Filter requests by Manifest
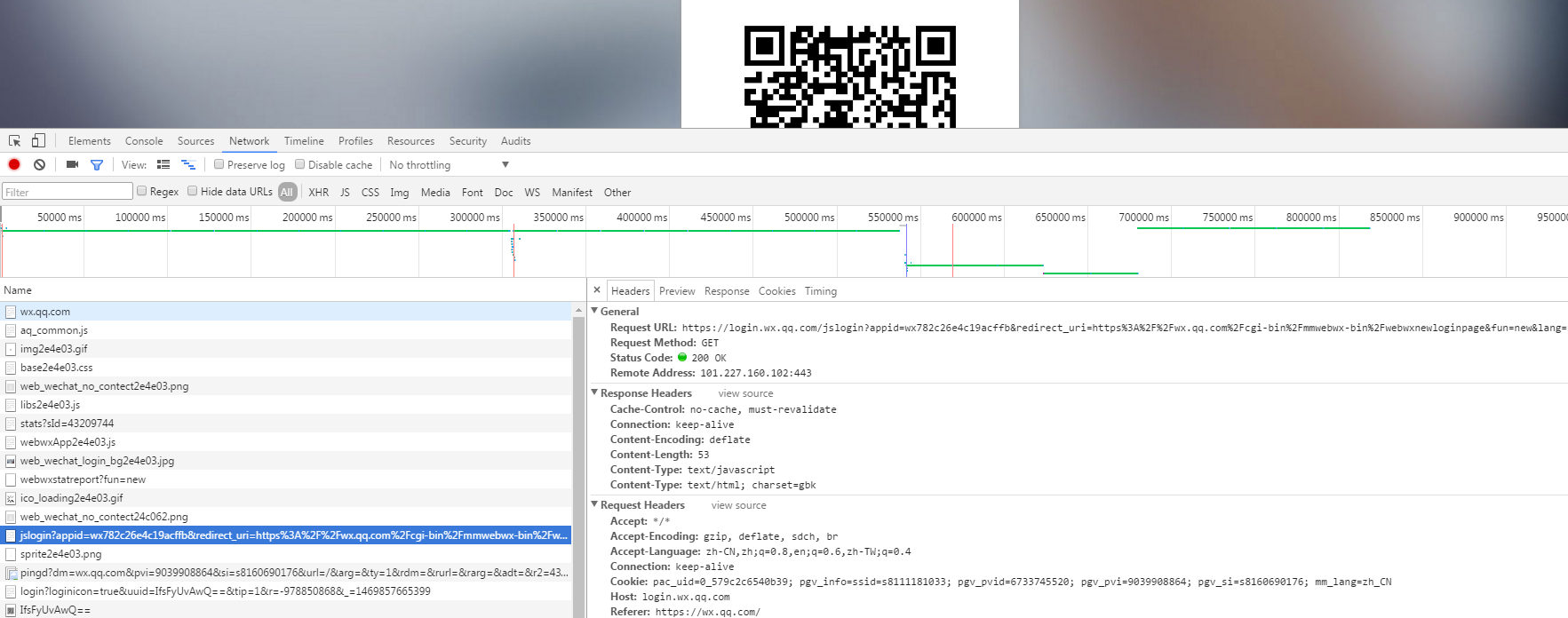 [572, 193]
